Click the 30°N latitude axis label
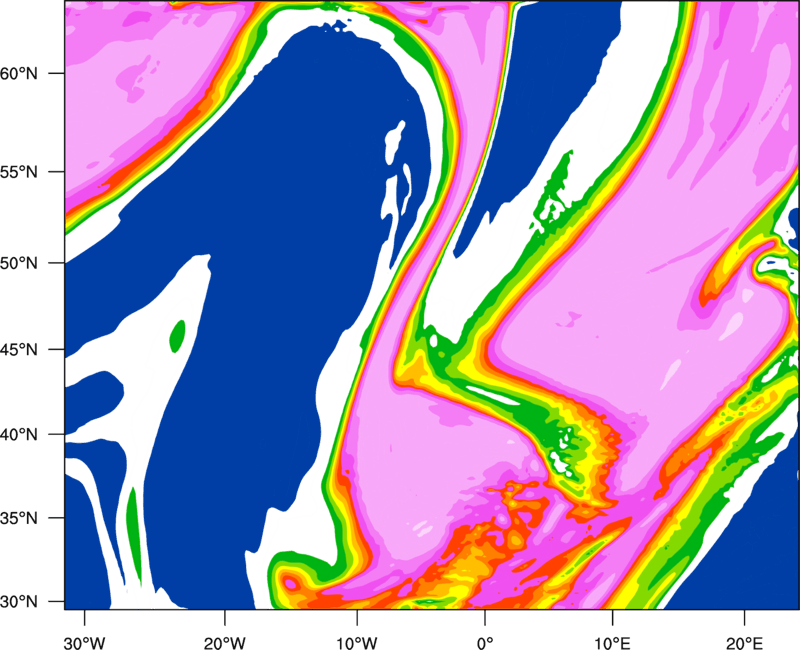 [x=19, y=602]
